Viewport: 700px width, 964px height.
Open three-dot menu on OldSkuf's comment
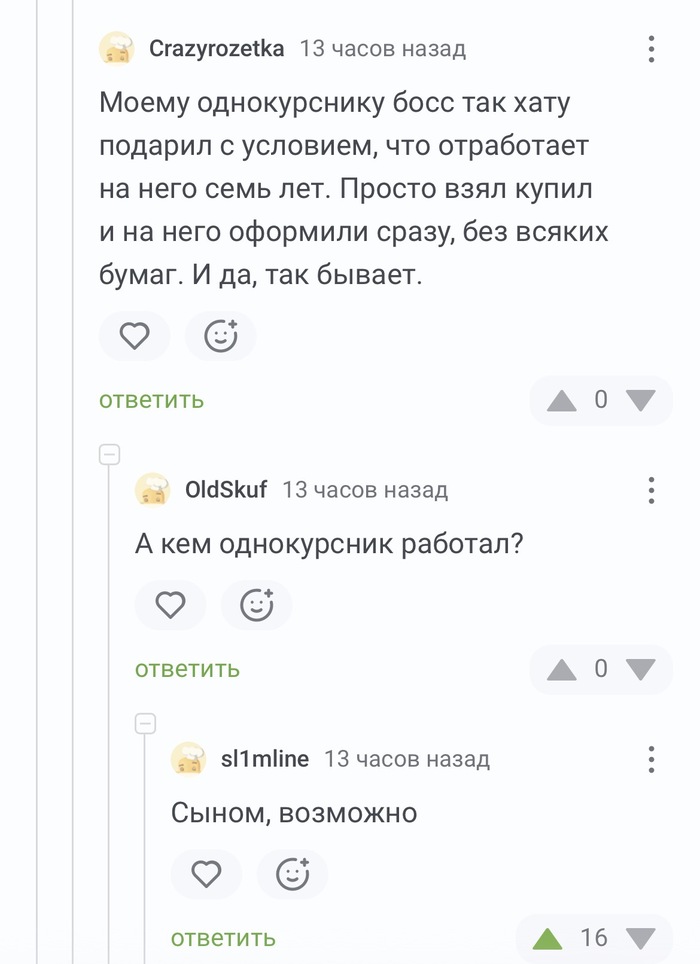[x=651, y=490]
